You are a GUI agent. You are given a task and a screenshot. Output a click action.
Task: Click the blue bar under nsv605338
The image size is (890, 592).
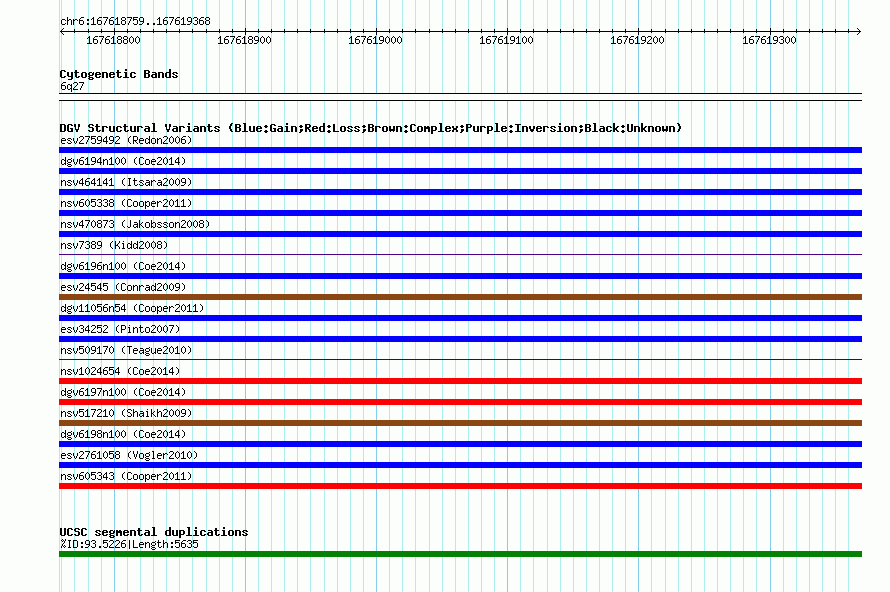click(460, 213)
